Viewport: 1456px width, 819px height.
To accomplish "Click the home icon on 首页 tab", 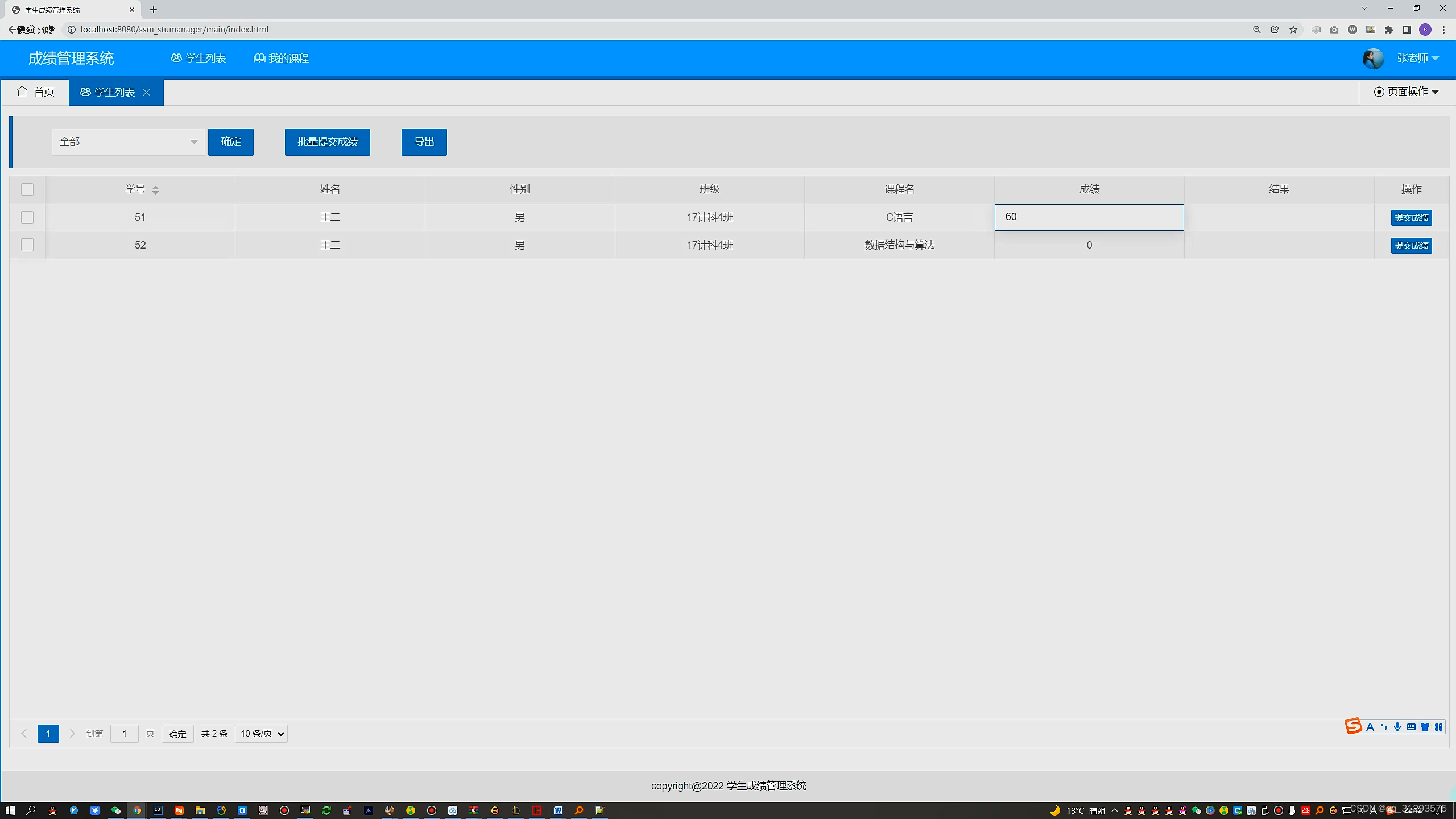I will pos(22,92).
